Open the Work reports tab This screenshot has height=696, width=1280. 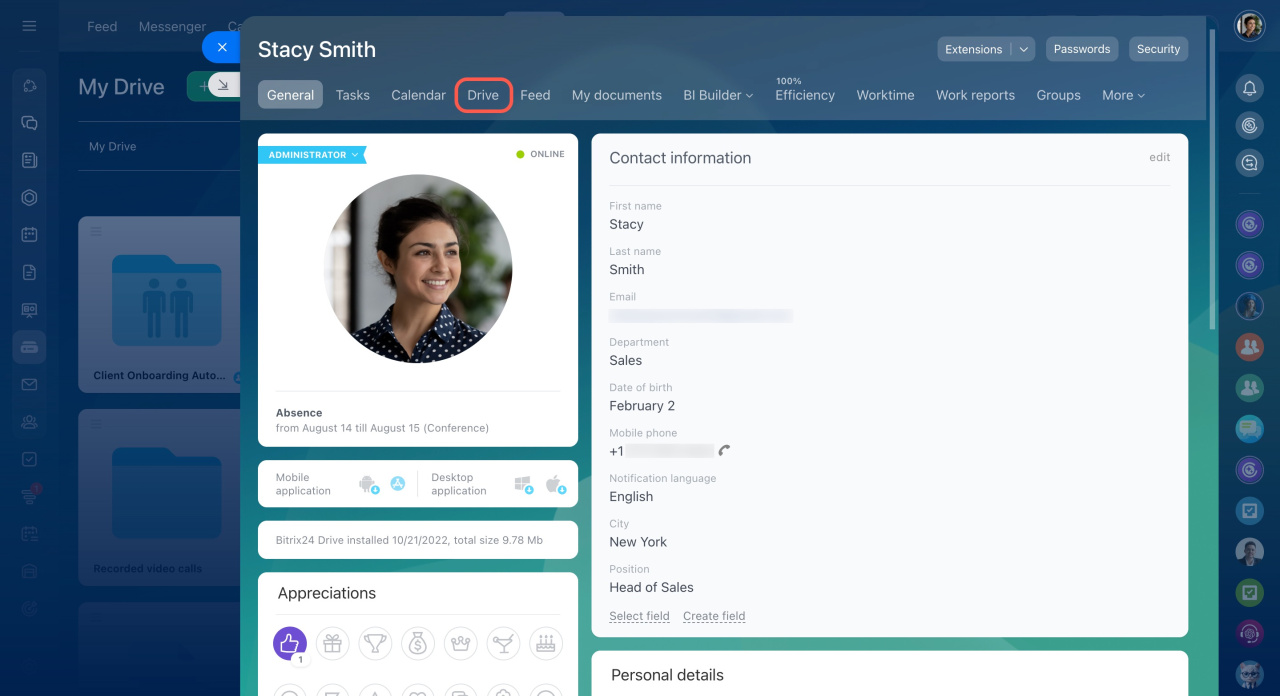(975, 95)
